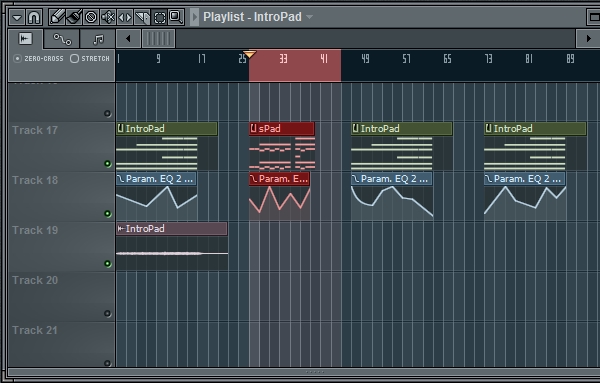600x383 pixels.
Task: Select the Track 19 label
Action: point(35,230)
